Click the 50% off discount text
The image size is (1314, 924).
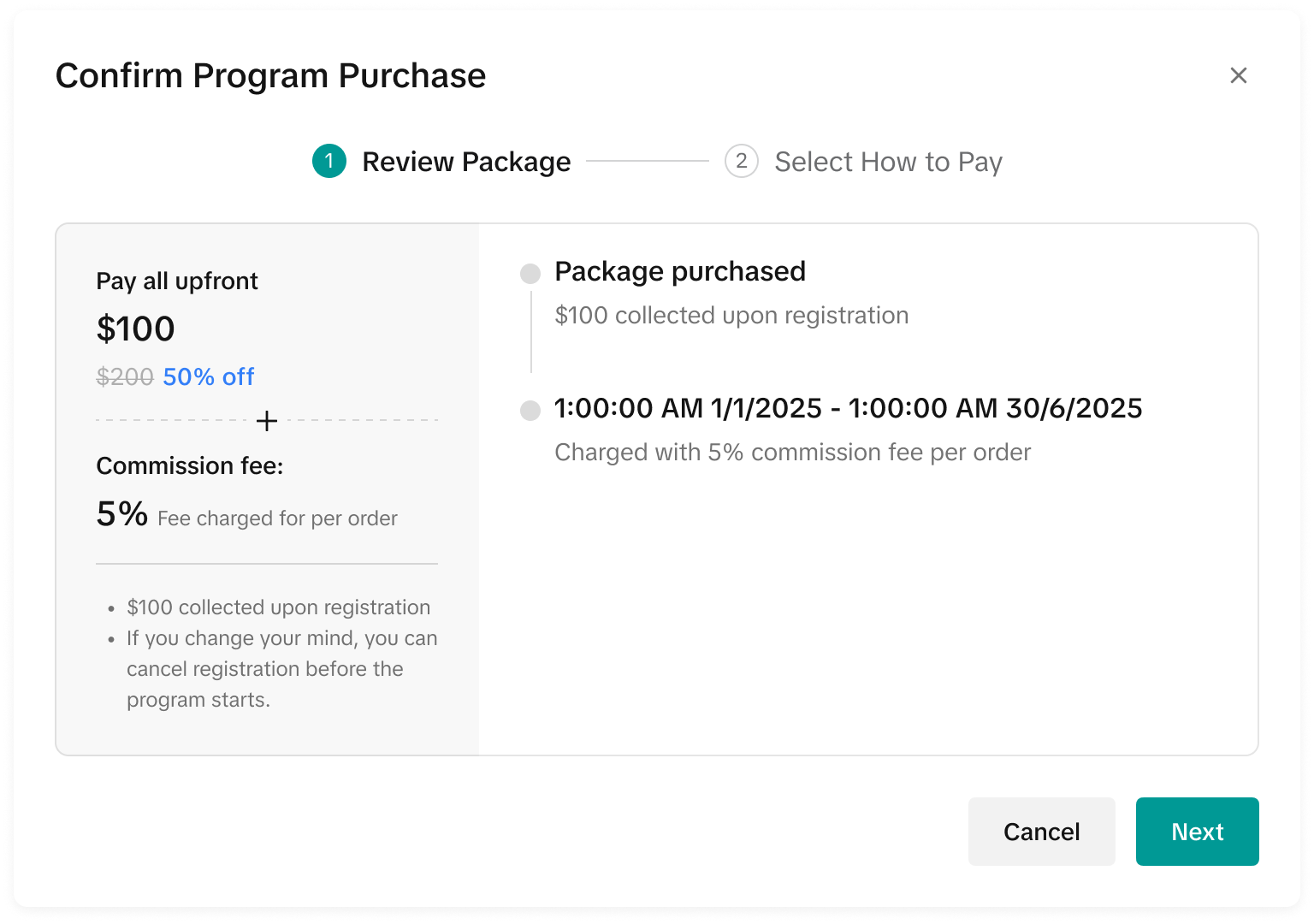pyautogui.click(x=209, y=376)
